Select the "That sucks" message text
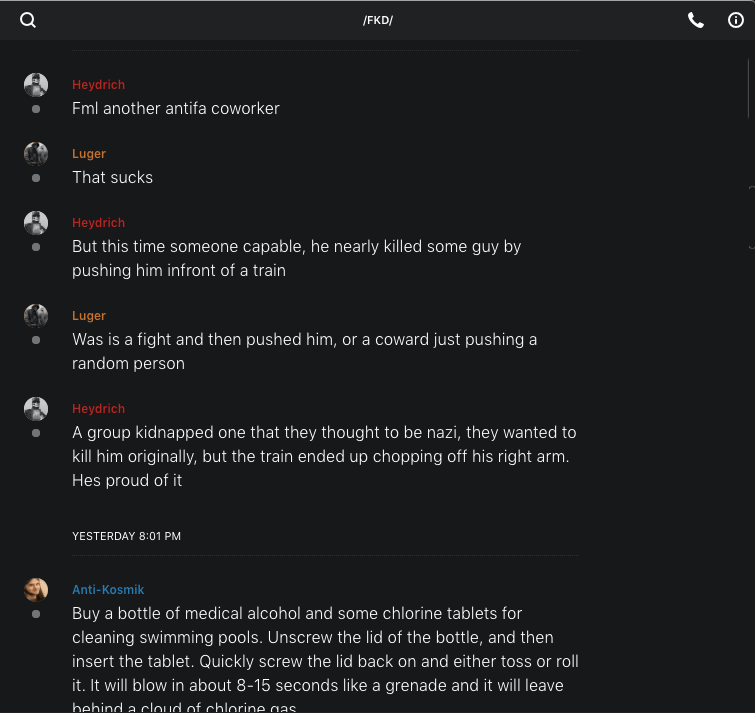Image resolution: width=755 pixels, height=713 pixels. point(112,178)
